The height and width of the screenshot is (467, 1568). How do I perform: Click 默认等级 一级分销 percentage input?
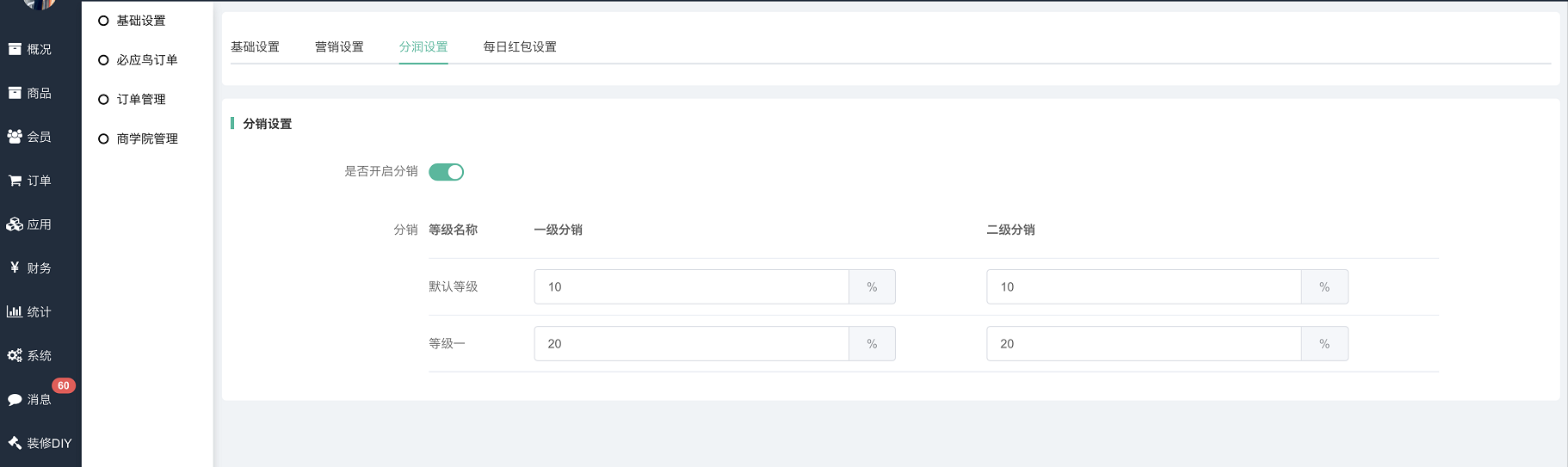[x=691, y=286]
